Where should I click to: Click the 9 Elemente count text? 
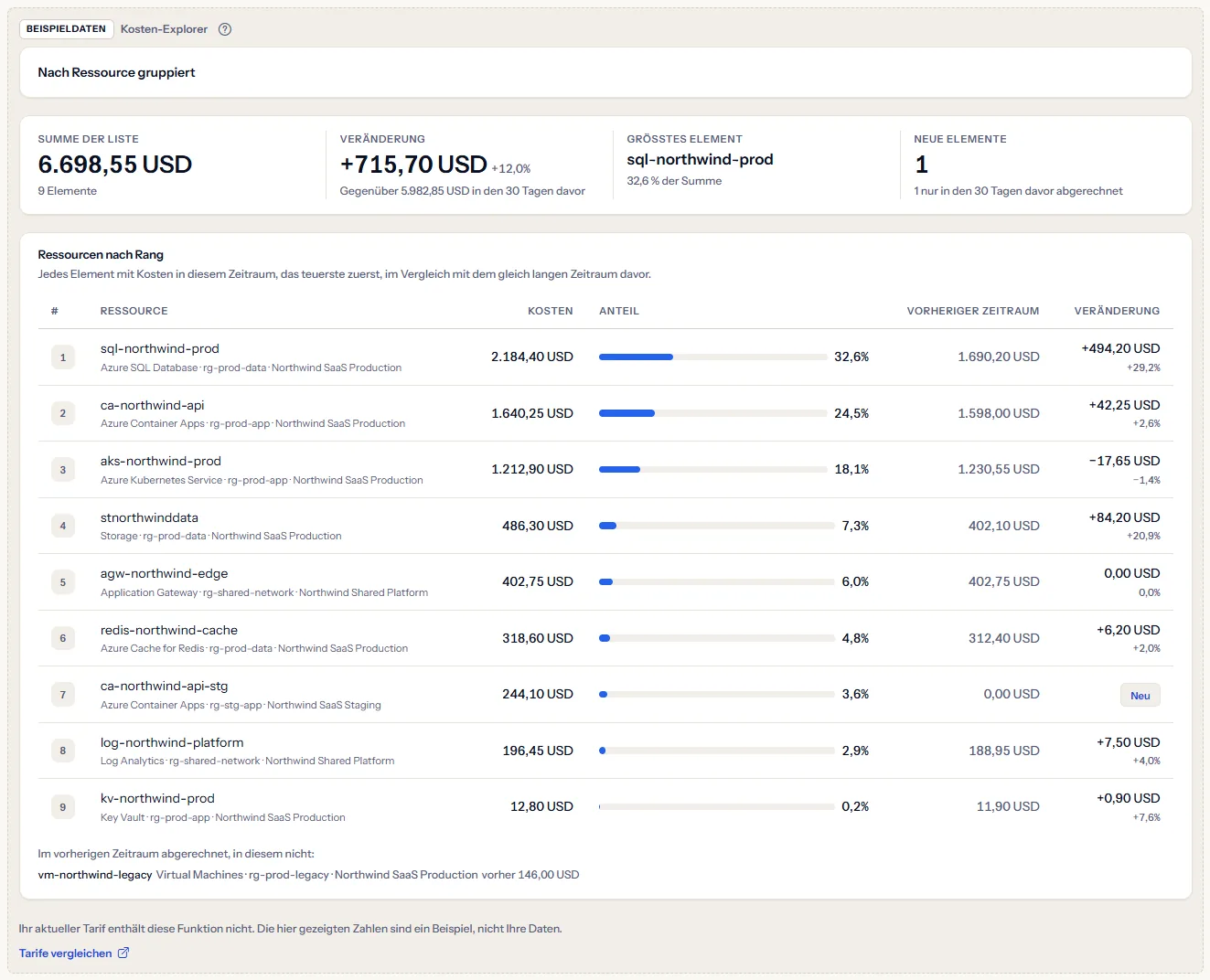click(x=67, y=191)
